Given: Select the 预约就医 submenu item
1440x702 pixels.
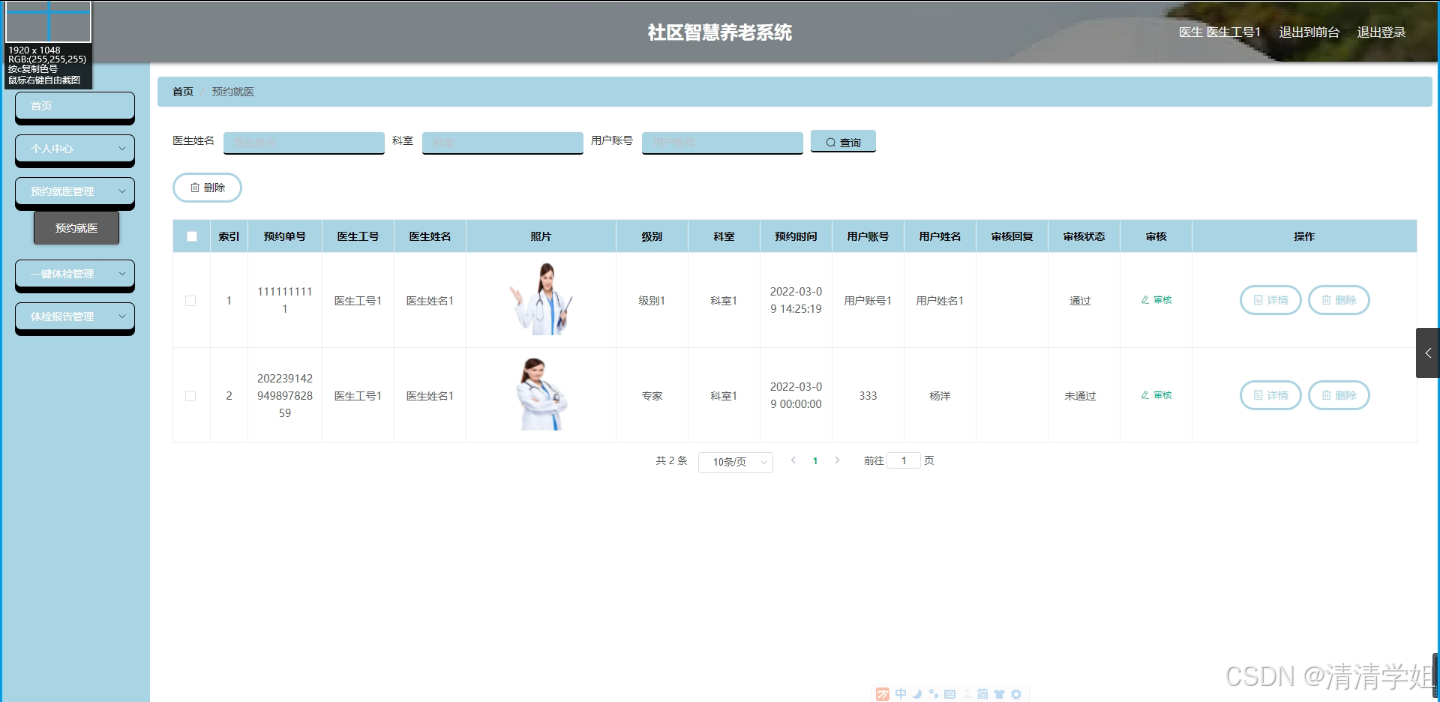Looking at the screenshot, I should tap(77, 228).
